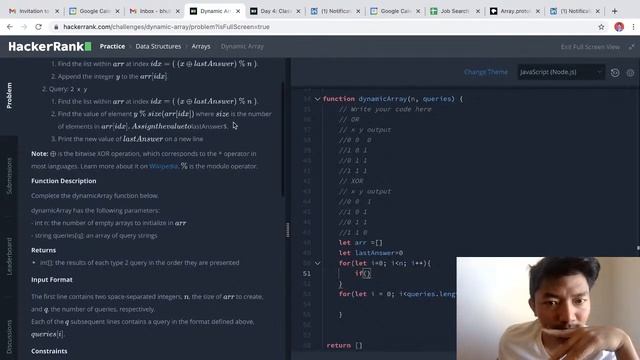Open JavaScript (Node.js) language dropdown
Image resolution: width=640 pixels, height=360 pixels.
[560, 72]
